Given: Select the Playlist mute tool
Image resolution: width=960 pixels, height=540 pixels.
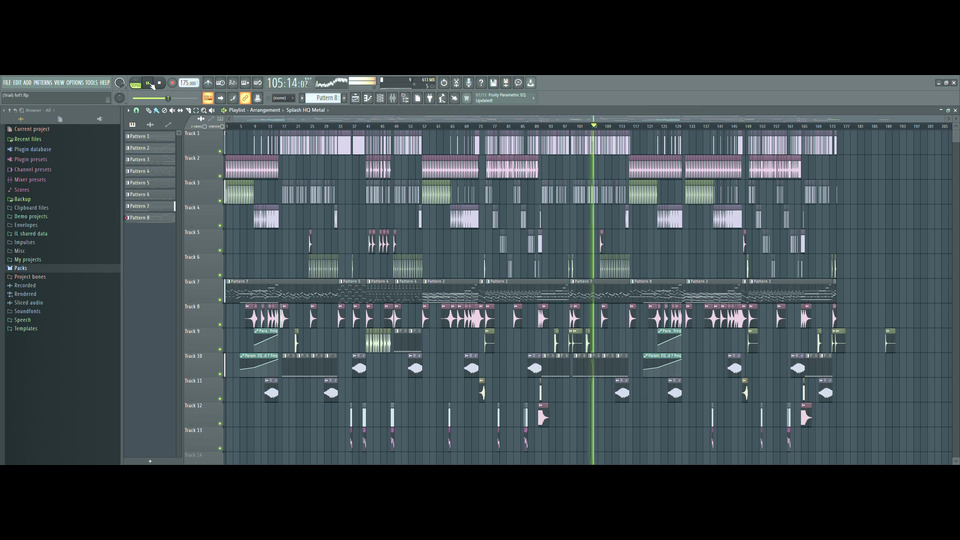Looking at the screenshot, I should point(172,110).
